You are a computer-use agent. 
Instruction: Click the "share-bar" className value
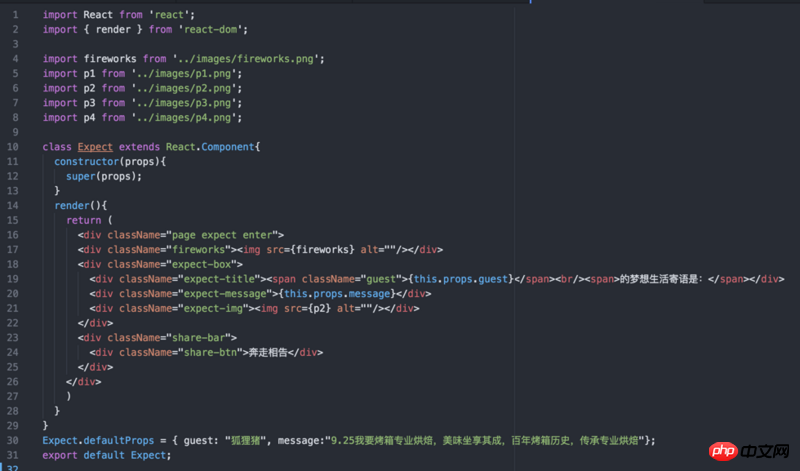pos(198,338)
